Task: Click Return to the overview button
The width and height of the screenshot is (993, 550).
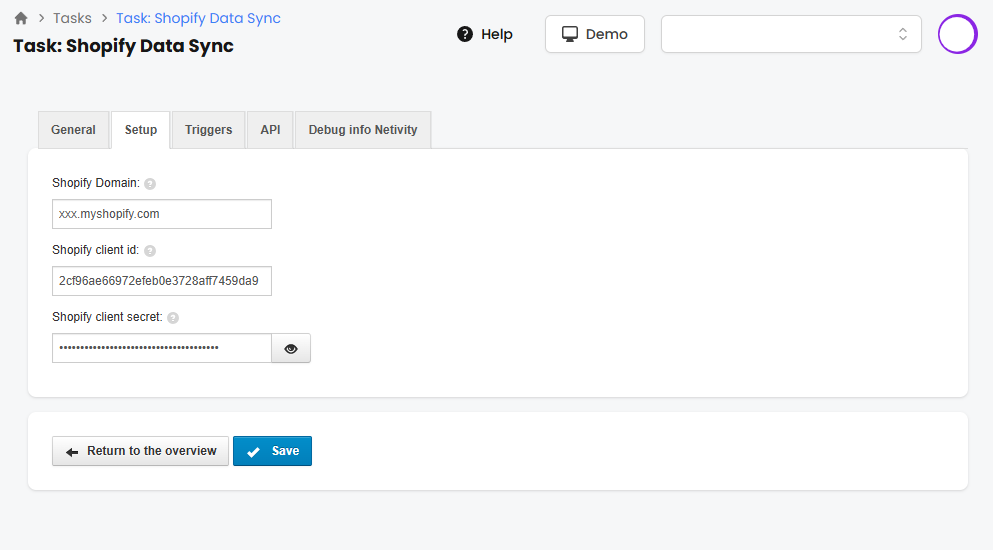Action: click(141, 451)
